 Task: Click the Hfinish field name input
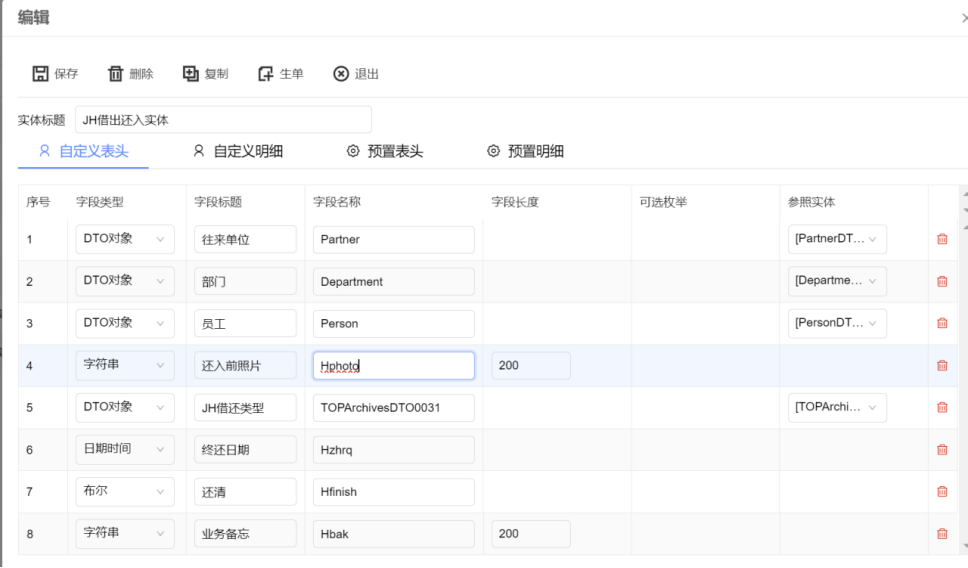(x=394, y=492)
